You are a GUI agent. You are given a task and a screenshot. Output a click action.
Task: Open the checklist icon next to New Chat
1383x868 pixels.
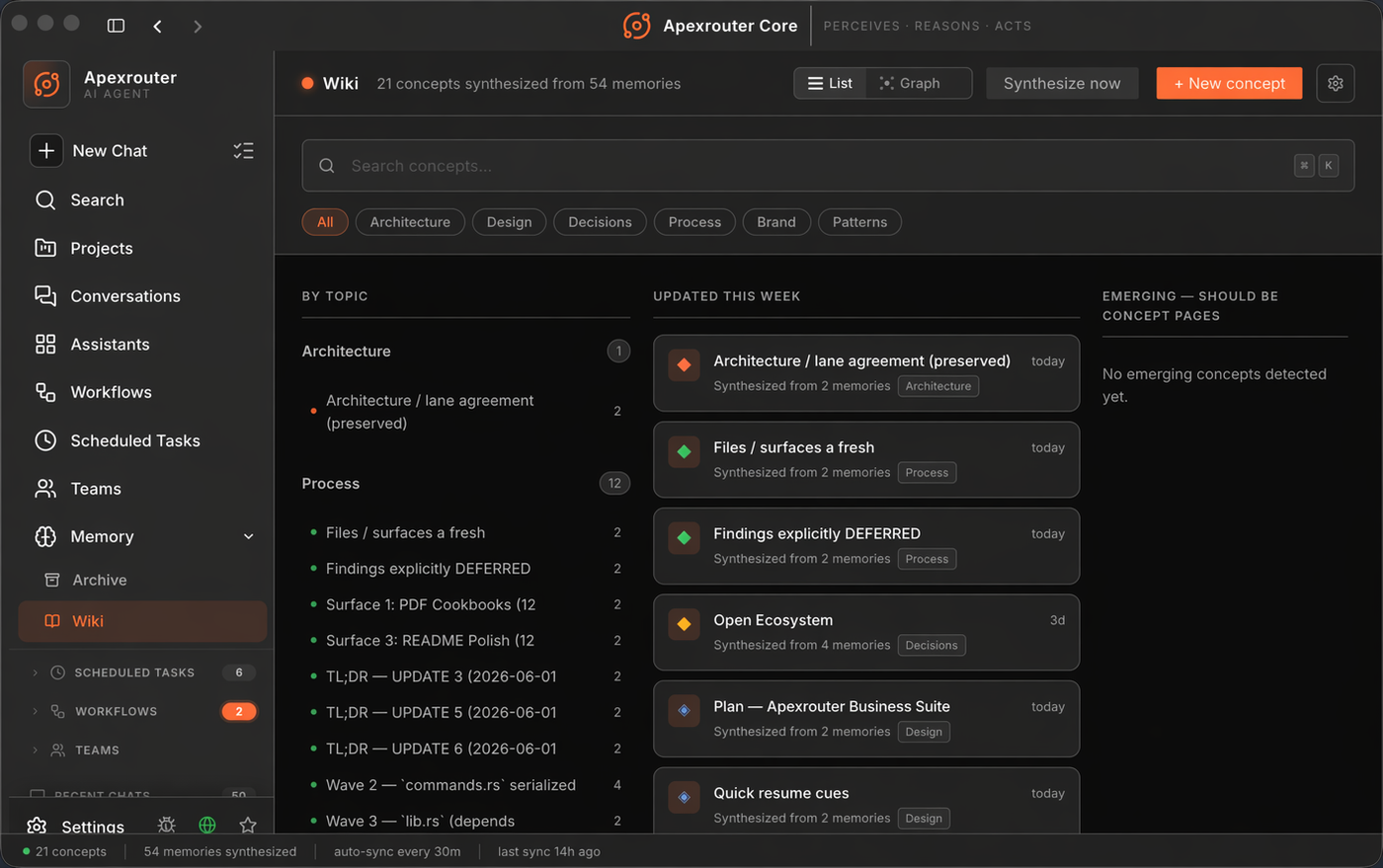click(x=243, y=150)
